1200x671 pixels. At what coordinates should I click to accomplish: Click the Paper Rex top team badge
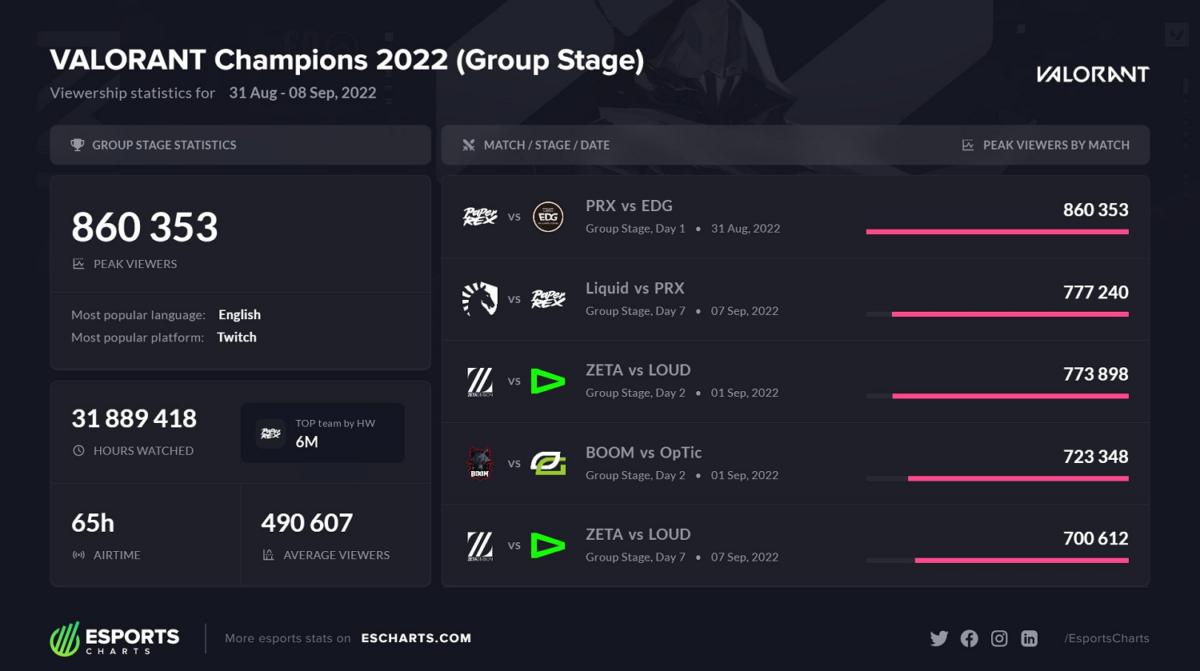coord(271,433)
